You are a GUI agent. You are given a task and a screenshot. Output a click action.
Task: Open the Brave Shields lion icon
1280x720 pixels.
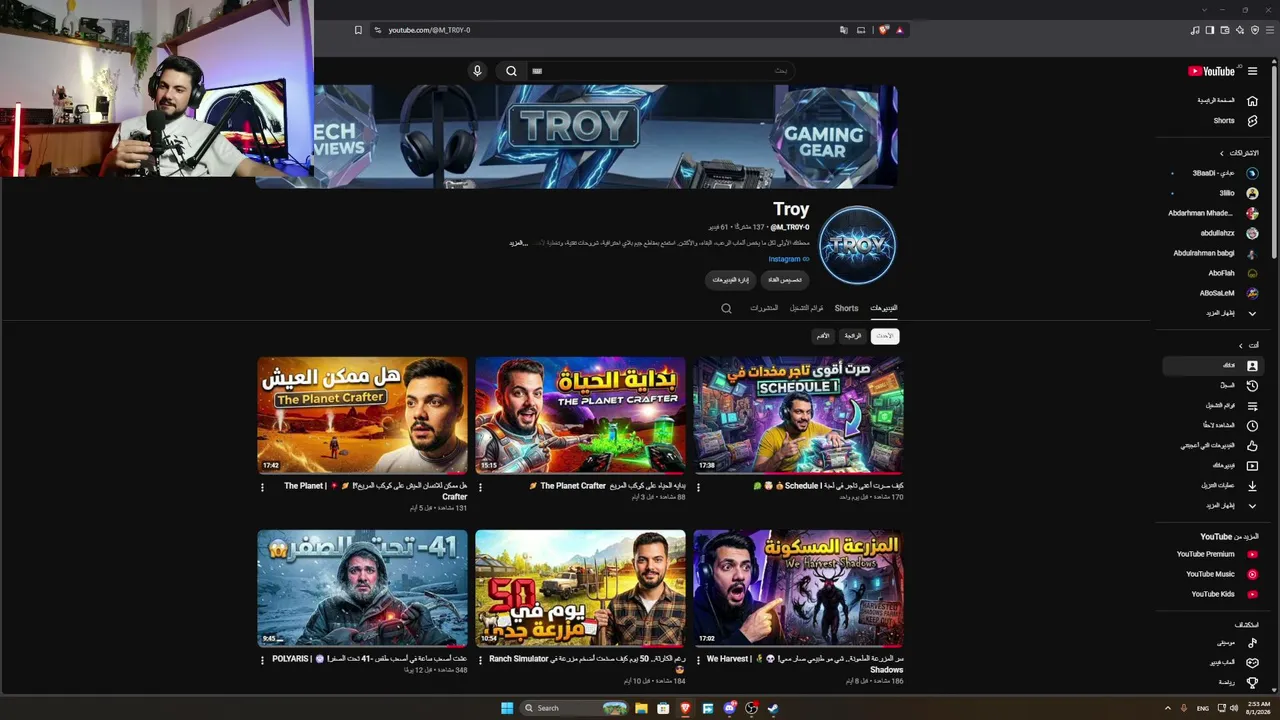tap(884, 30)
